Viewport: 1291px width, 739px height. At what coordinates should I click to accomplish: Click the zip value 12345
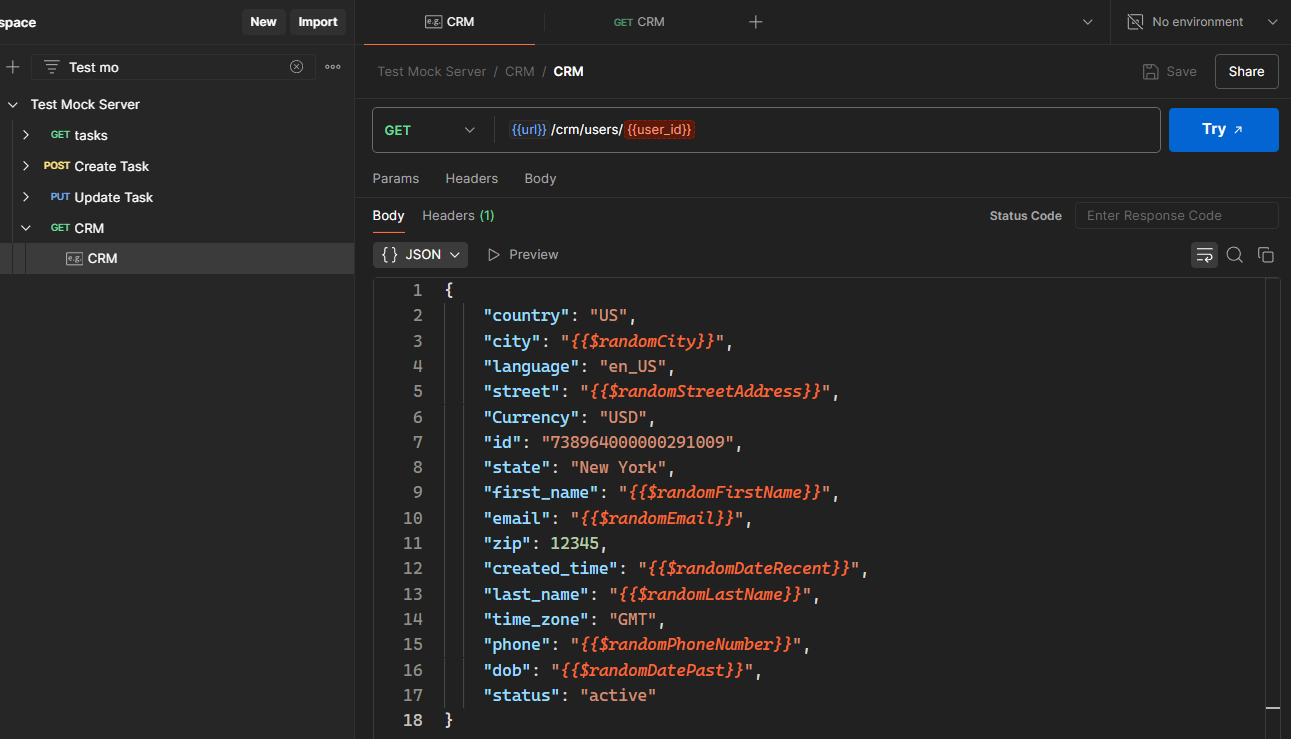tap(574, 543)
